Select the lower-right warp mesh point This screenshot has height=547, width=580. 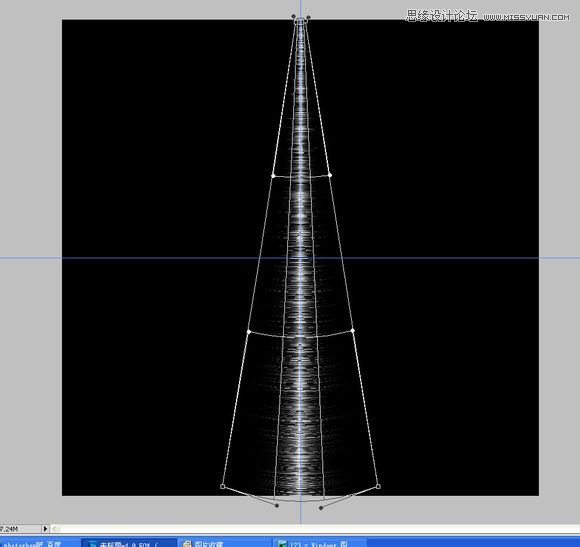[x=353, y=331]
